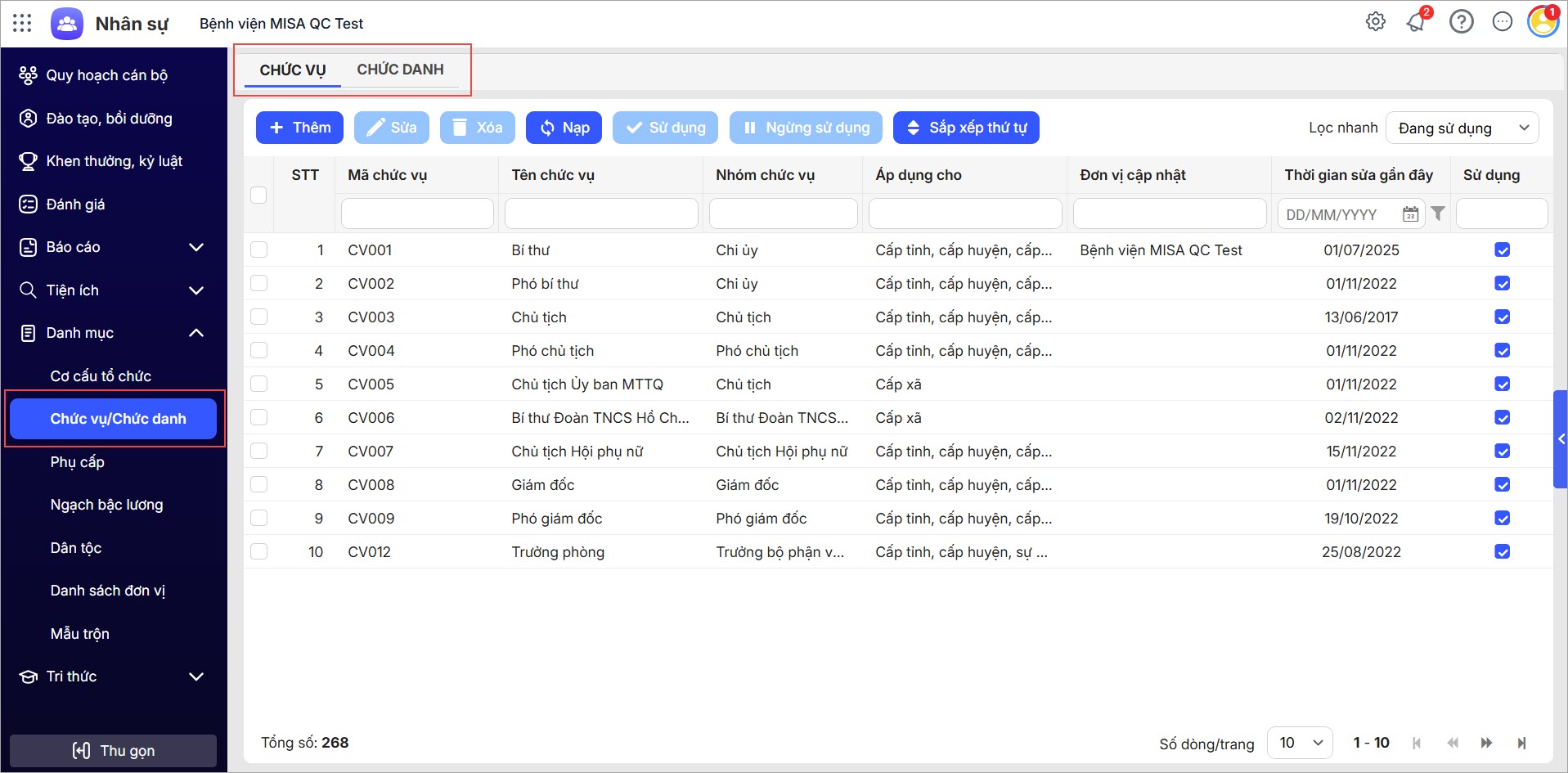Click the Nạp reload button
This screenshot has height=773, width=1568.
[x=564, y=128]
